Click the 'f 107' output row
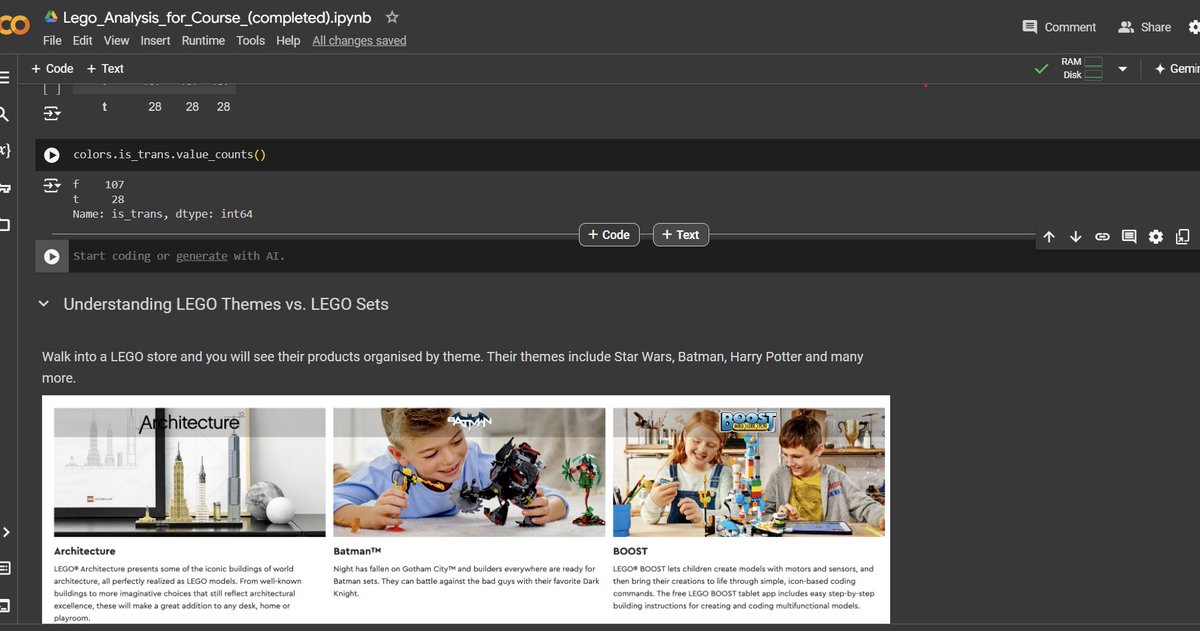The width and height of the screenshot is (1200, 631). 98,185
